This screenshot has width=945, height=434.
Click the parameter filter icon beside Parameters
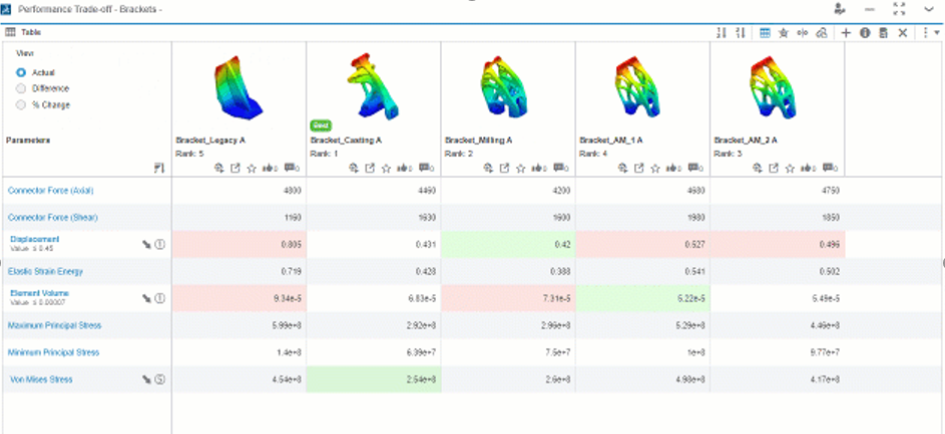click(158, 168)
